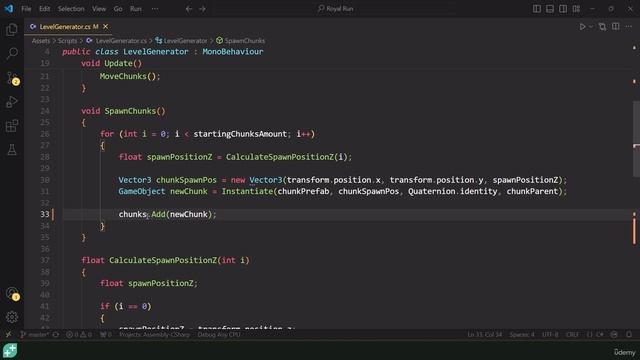Close the LevelGenerator.cs tab
Image resolution: width=640 pixels, height=360 pixels.
tap(105, 27)
